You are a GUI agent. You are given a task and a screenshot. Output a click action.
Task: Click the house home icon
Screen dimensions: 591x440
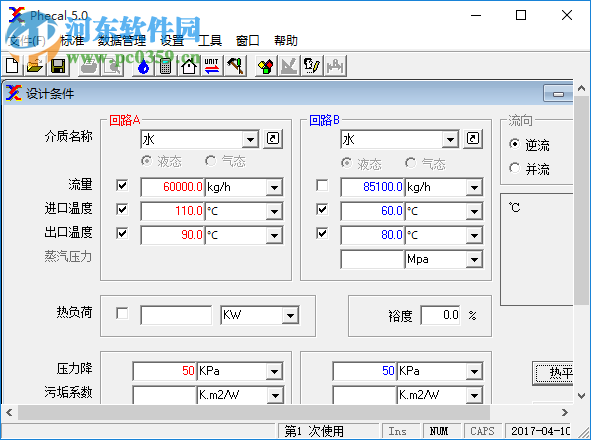[189, 66]
